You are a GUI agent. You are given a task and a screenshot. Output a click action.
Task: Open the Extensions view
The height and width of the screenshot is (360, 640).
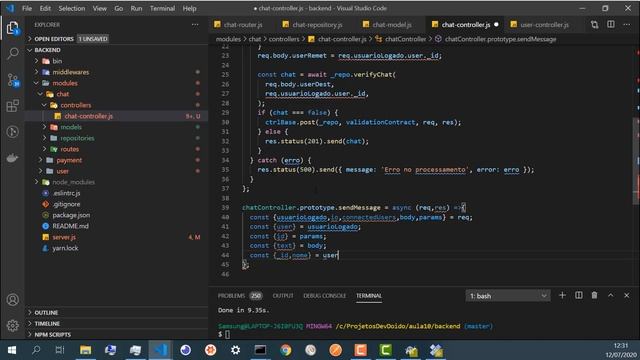pos(13,106)
